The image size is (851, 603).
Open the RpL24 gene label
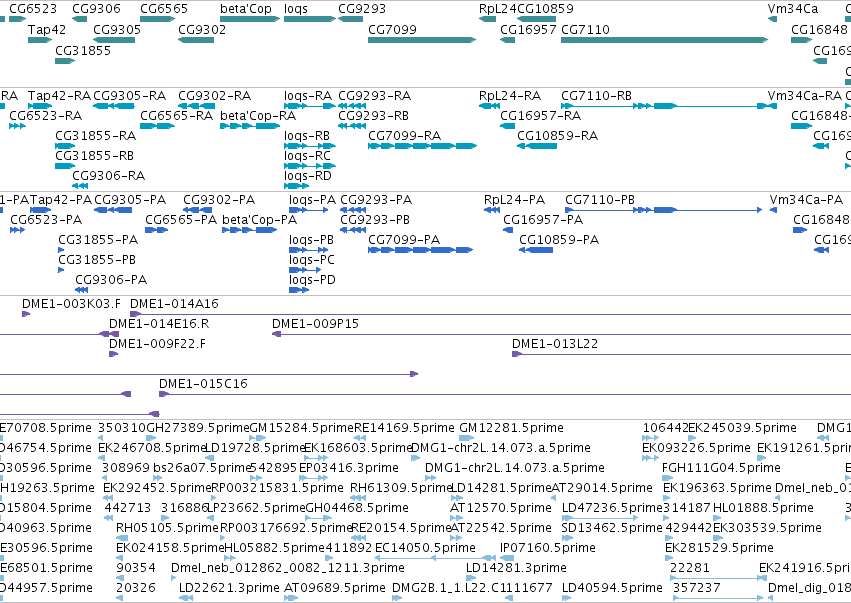tap(498, 9)
